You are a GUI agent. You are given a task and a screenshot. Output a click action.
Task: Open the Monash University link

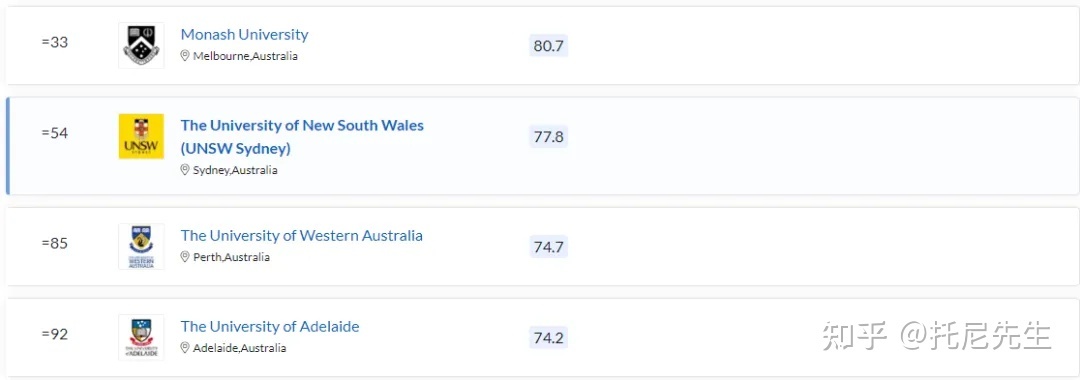pyautogui.click(x=245, y=34)
